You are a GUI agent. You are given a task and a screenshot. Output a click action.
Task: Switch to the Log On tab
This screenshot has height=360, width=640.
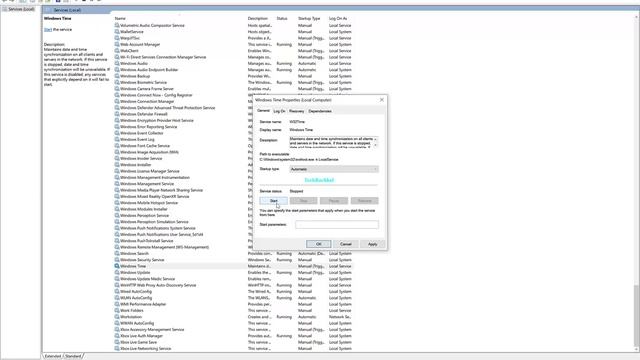[279, 111]
